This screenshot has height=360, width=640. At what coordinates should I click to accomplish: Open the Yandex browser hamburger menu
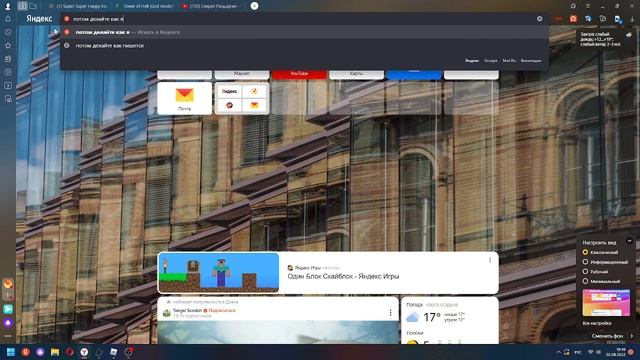point(588,6)
